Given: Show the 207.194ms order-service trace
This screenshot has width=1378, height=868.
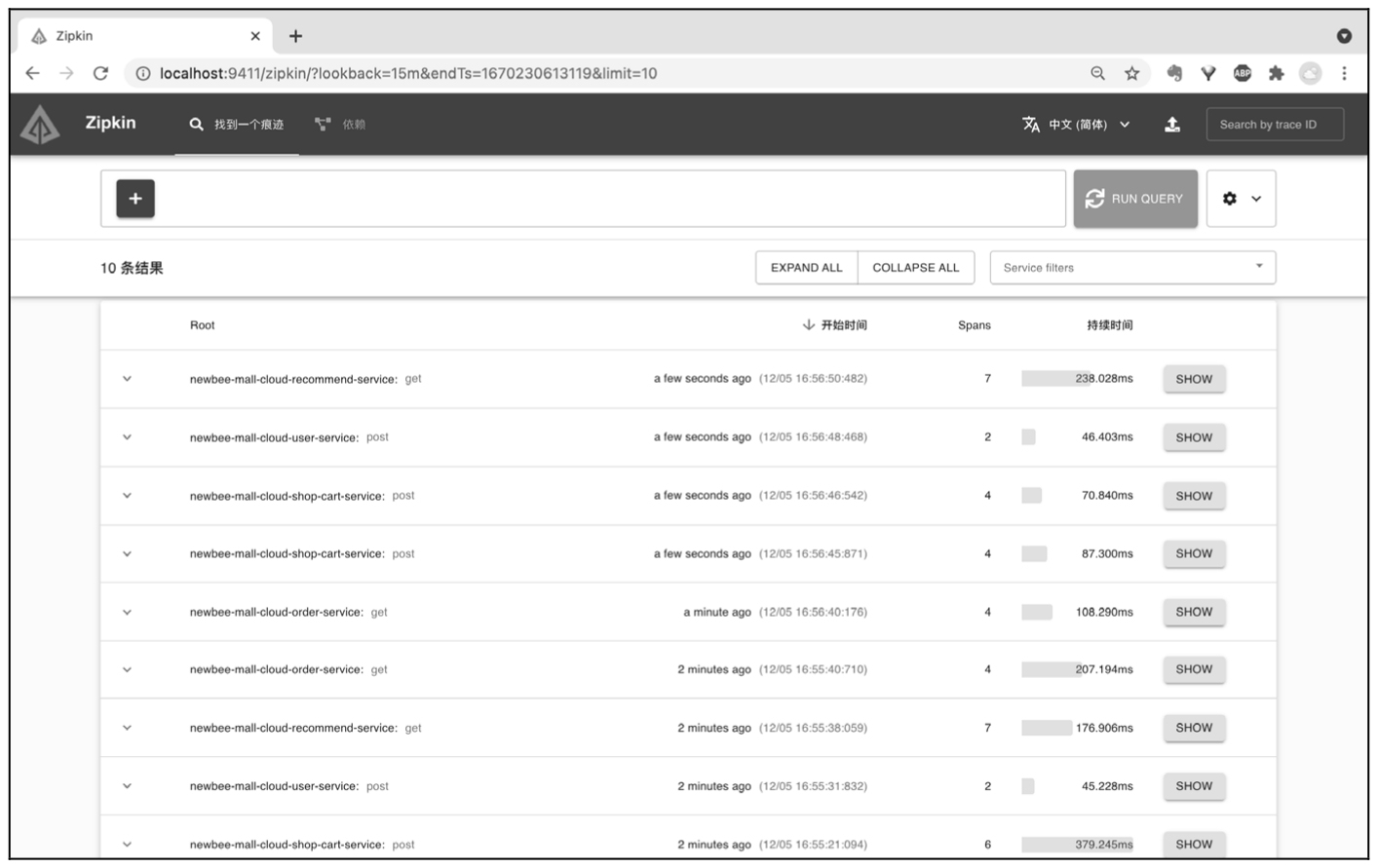Looking at the screenshot, I should pyautogui.click(x=1194, y=669).
